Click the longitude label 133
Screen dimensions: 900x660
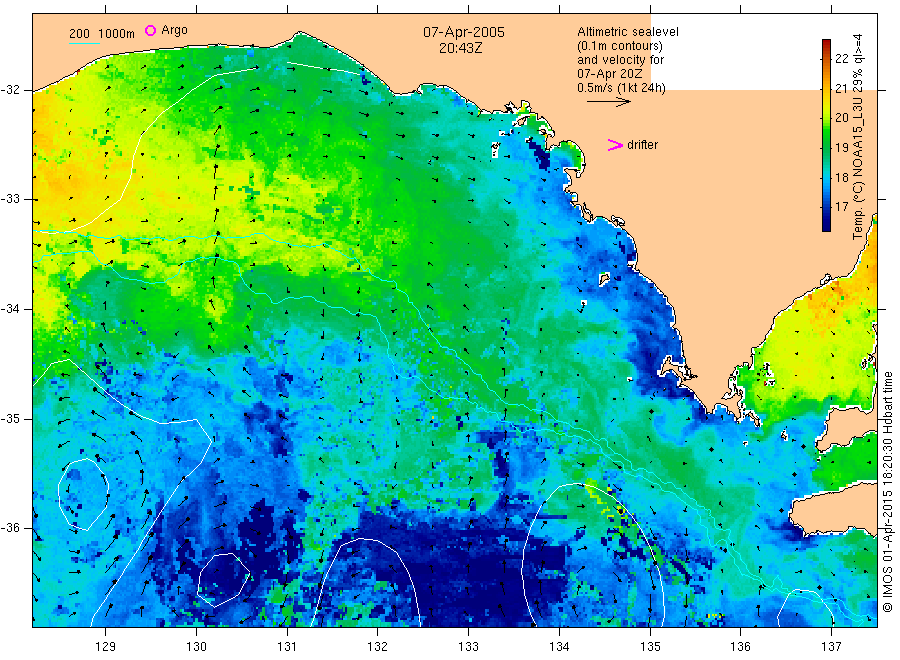coord(468,647)
